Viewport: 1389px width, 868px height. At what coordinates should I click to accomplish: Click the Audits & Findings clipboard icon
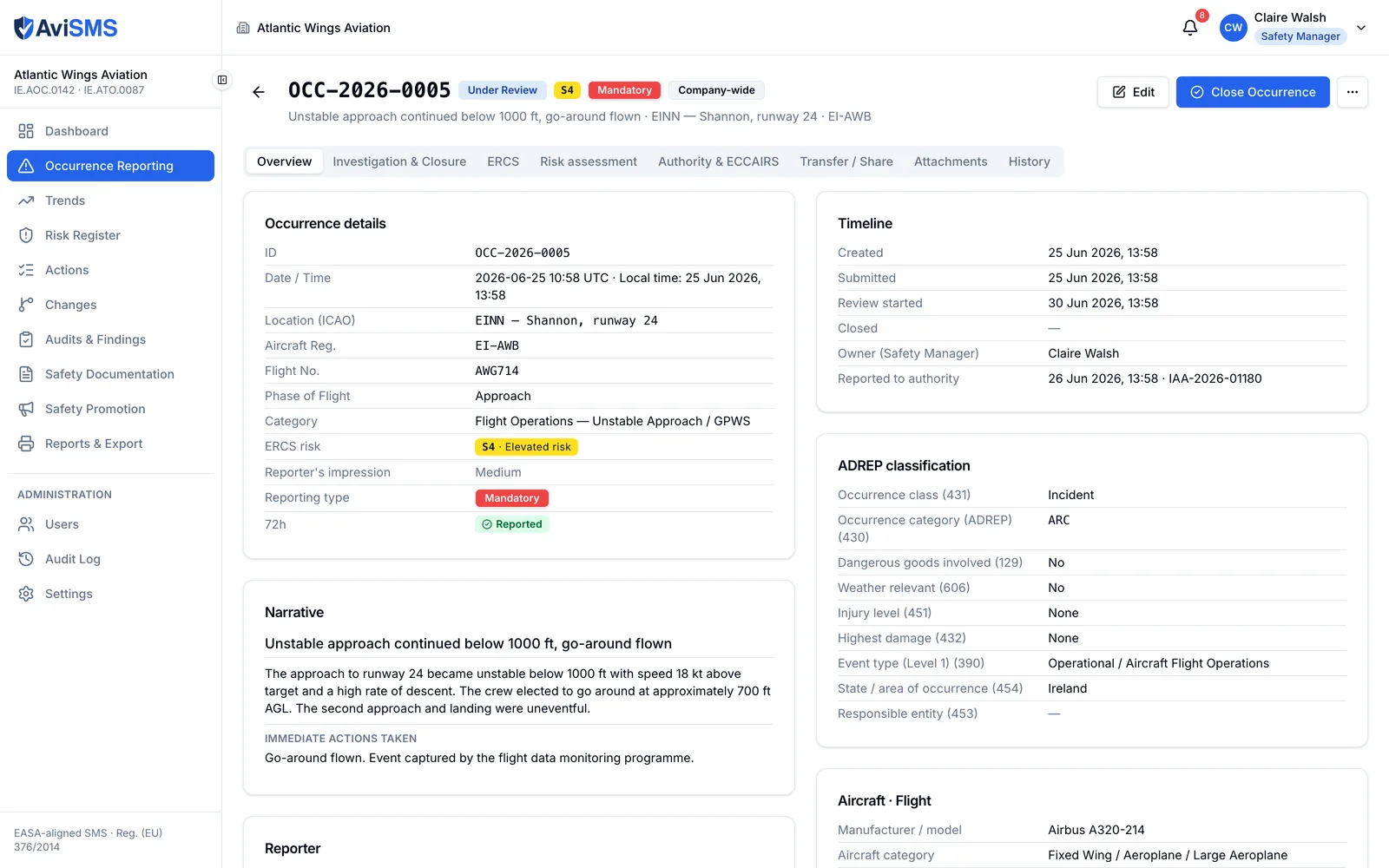[26, 339]
